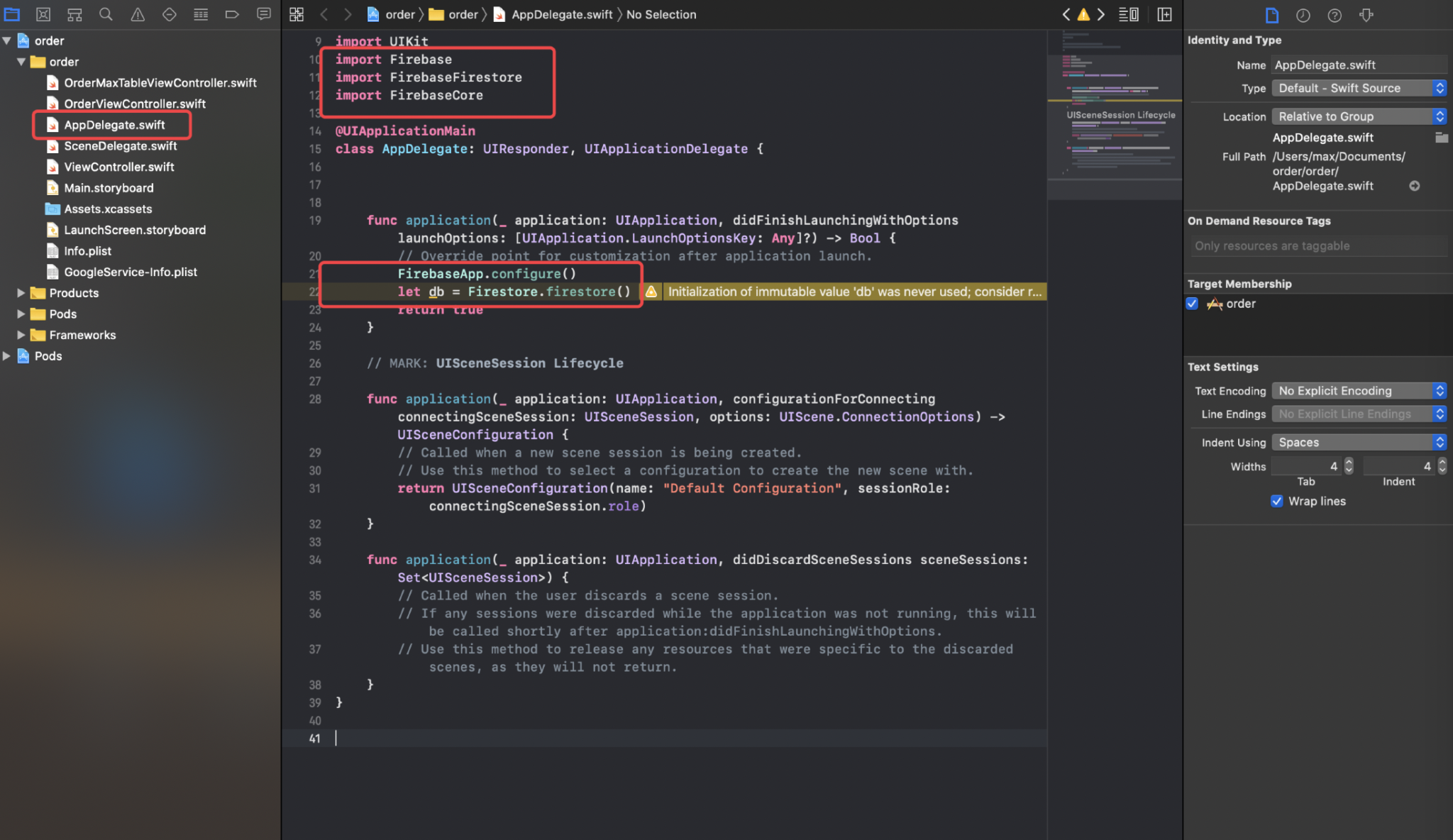This screenshot has height=840, width=1453.
Task: Open editor options lines icon
Action: (1128, 14)
